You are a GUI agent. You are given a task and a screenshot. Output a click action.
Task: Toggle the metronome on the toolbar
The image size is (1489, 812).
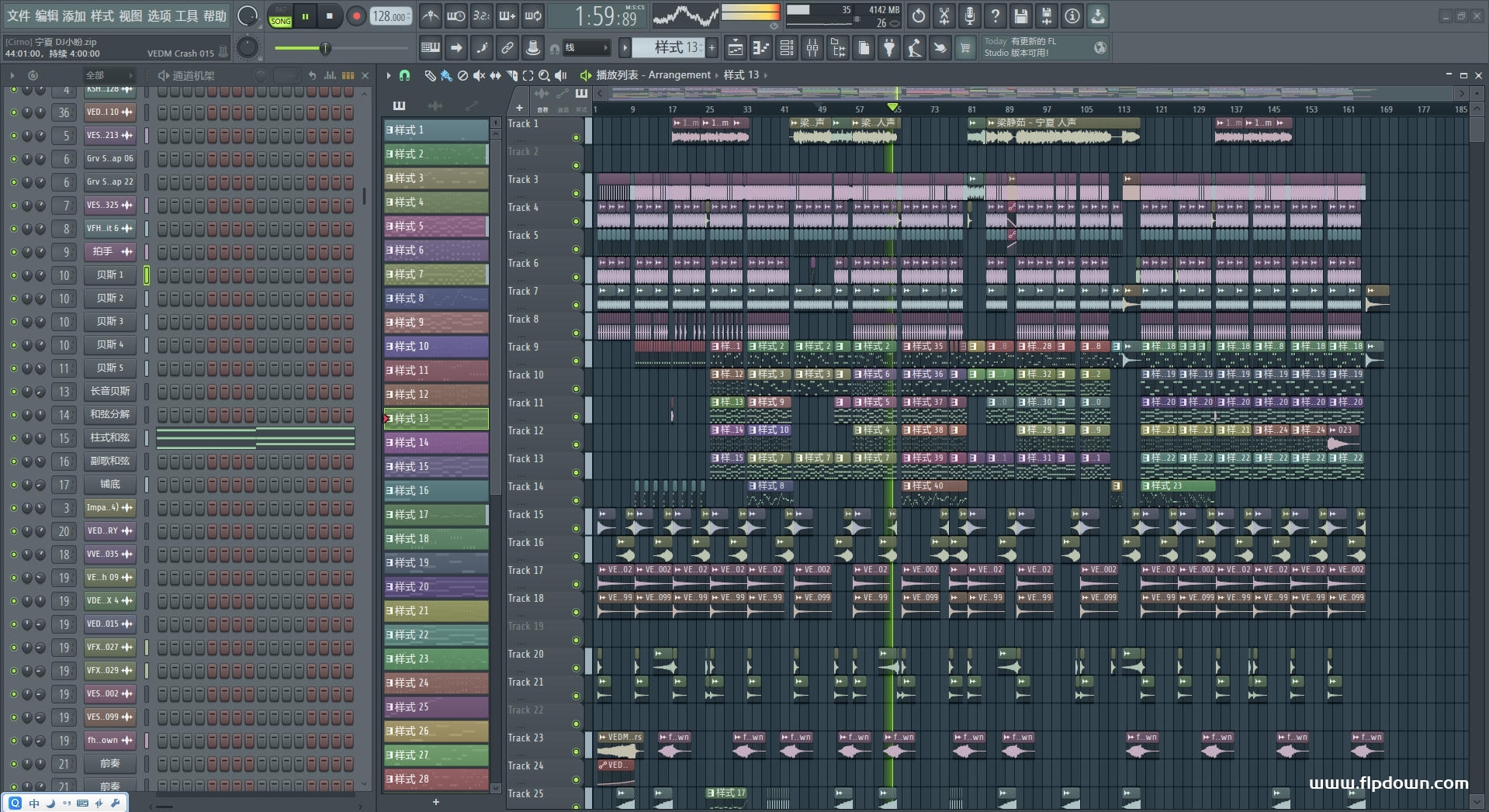[x=430, y=16]
